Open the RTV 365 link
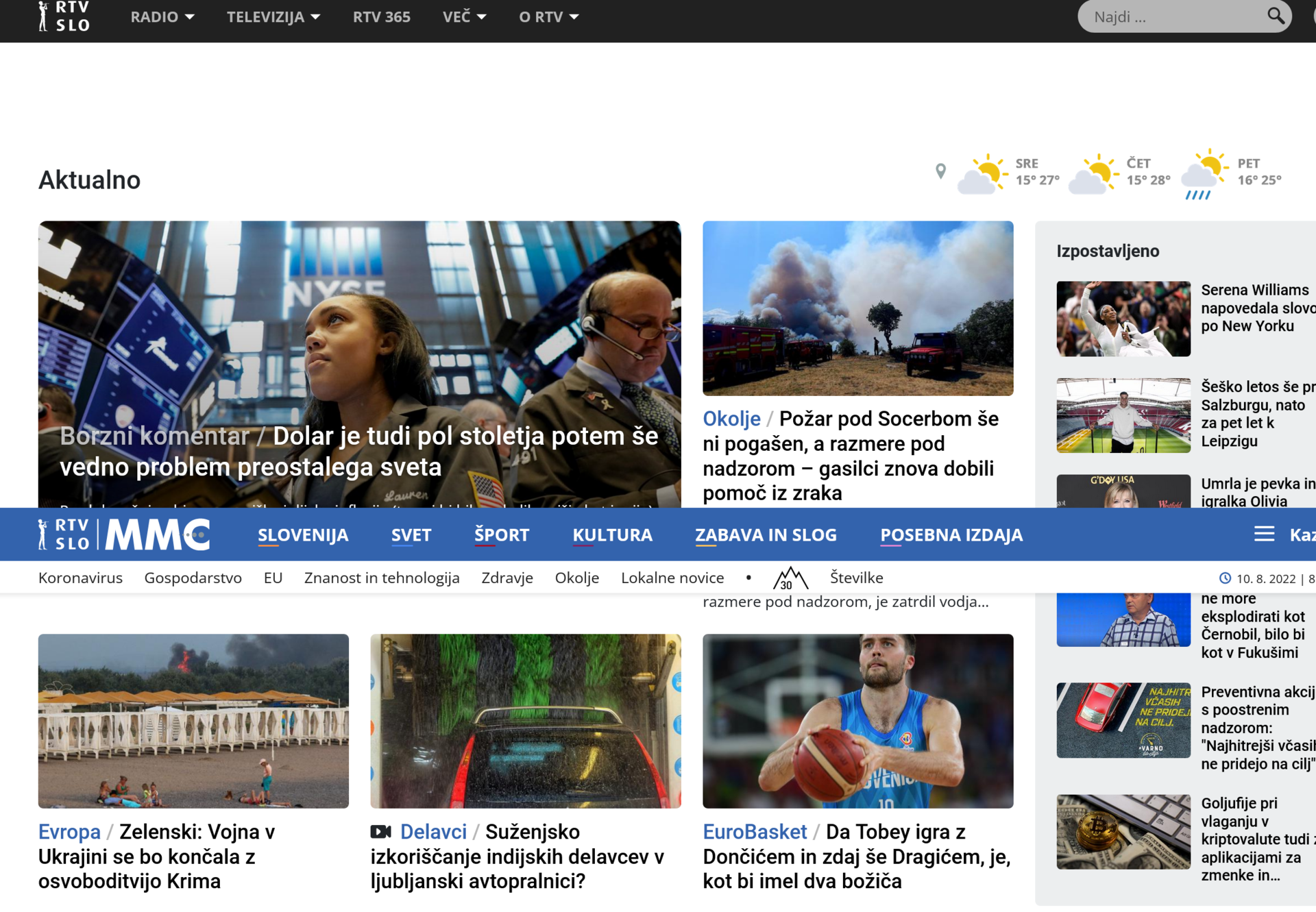The image size is (1316, 912). [x=381, y=17]
